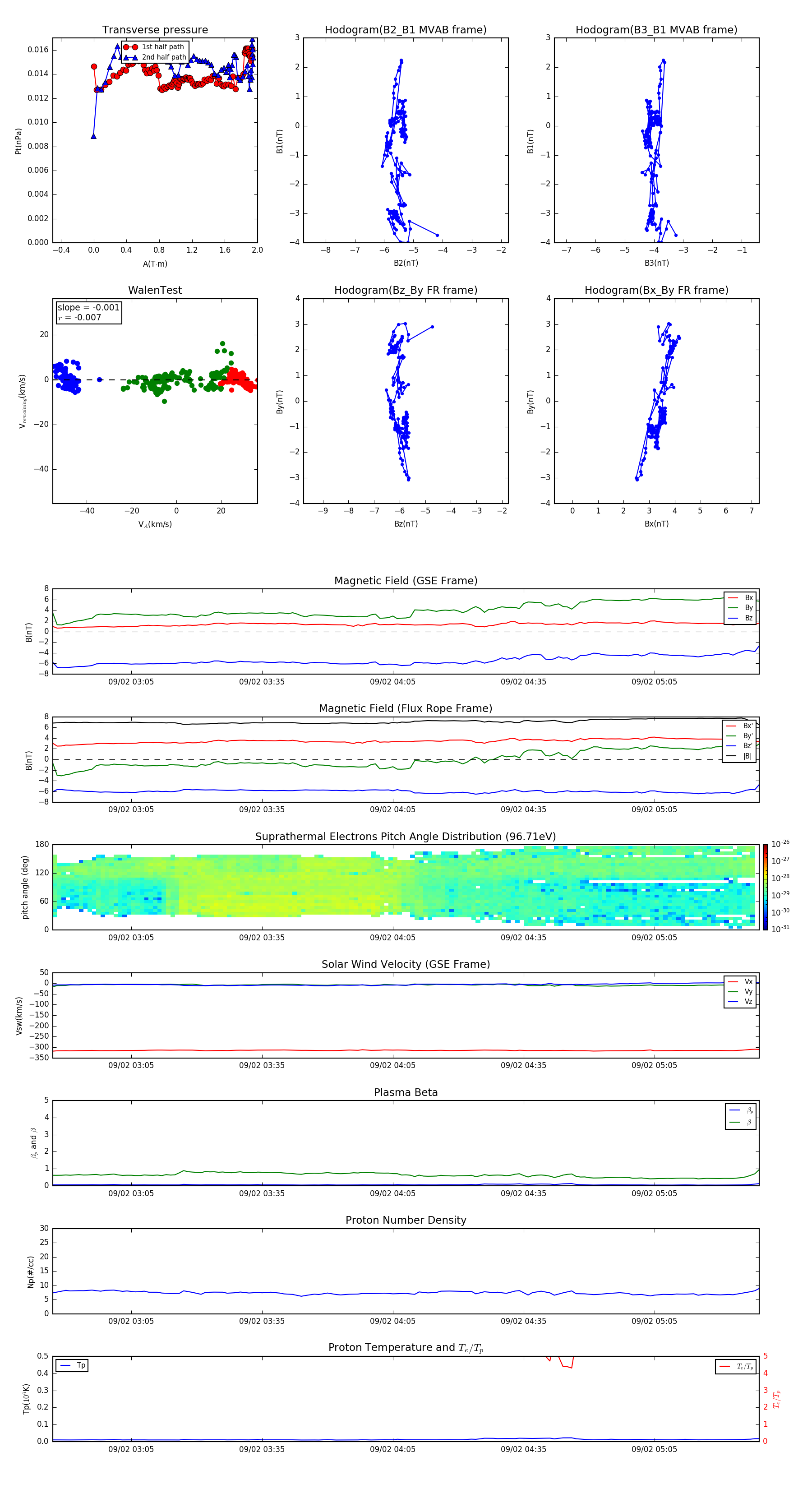Click '09/02 04:05' tick in velocity panel
This screenshot has width=812, height=1489.
(392, 1065)
